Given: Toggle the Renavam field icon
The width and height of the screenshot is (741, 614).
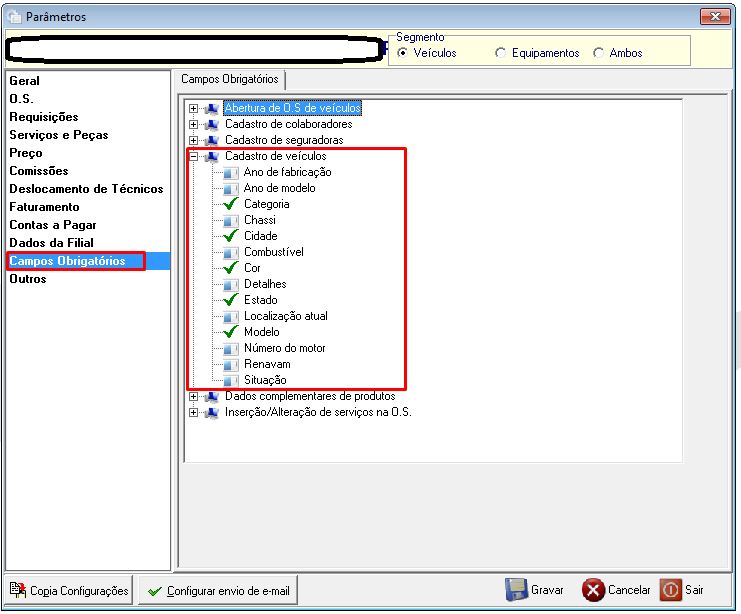Looking at the screenshot, I should pos(231,364).
